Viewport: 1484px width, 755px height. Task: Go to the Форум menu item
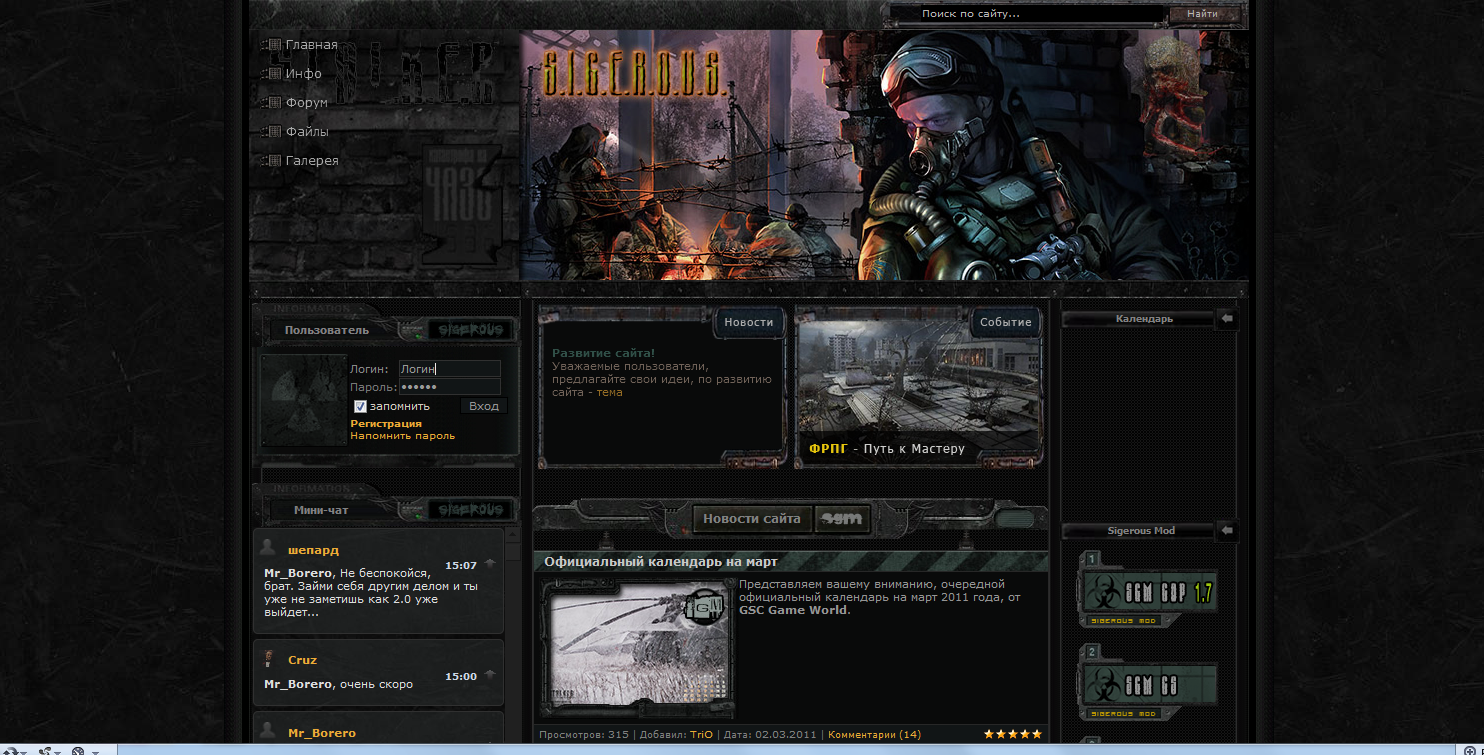pos(306,102)
